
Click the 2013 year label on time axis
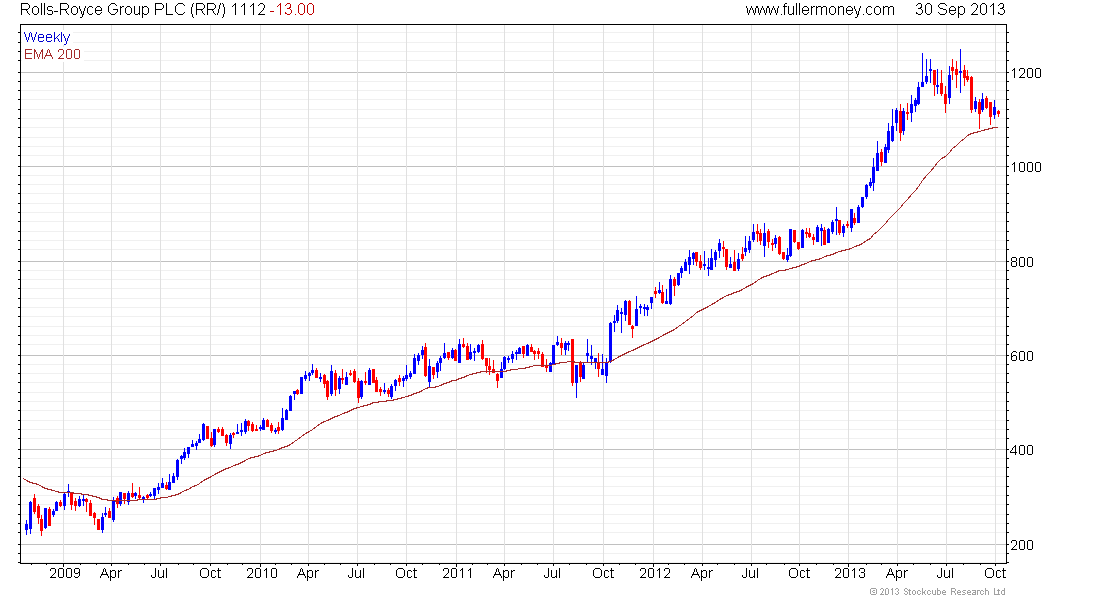[850, 573]
